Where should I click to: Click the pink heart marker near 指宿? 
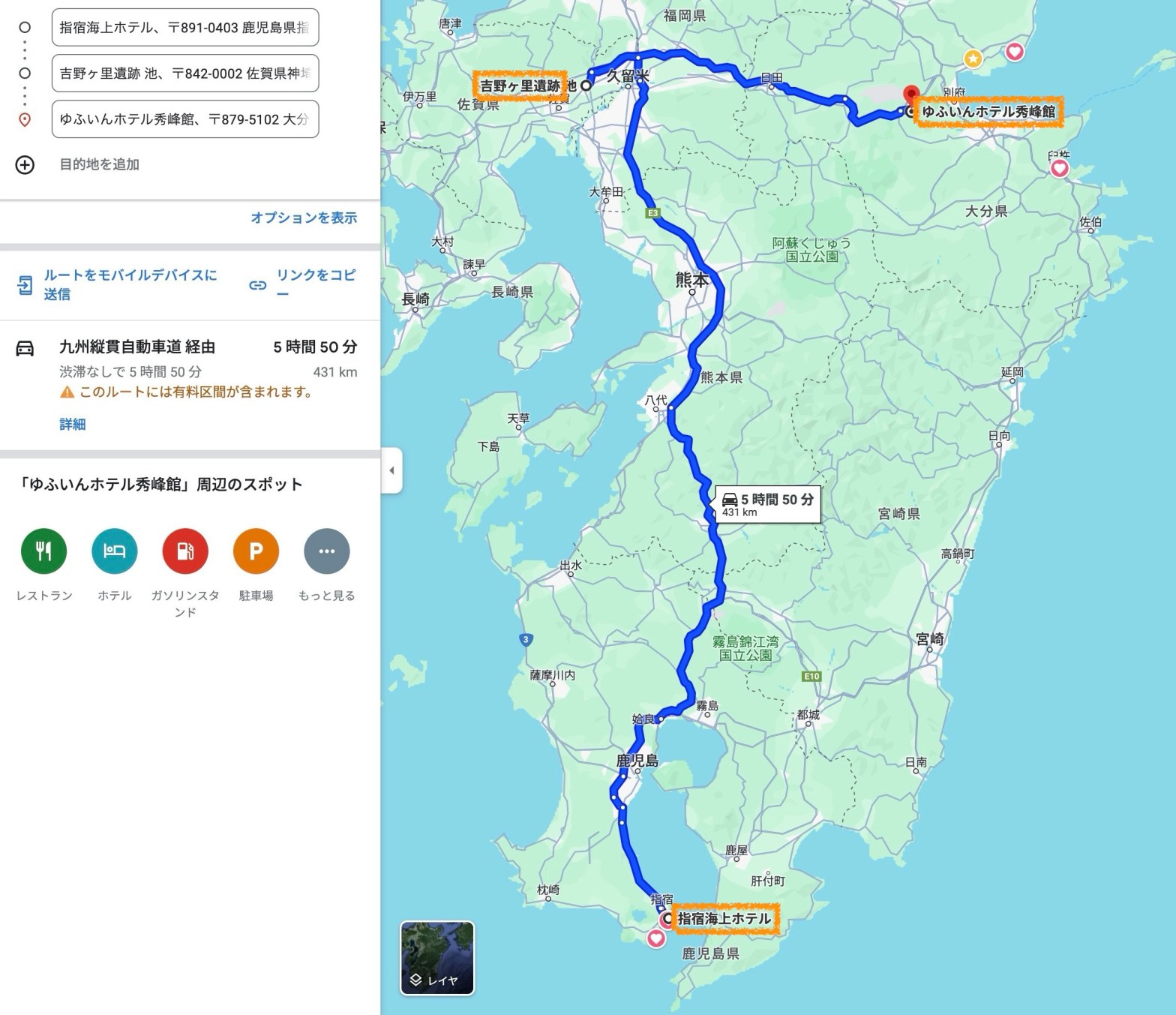click(656, 938)
